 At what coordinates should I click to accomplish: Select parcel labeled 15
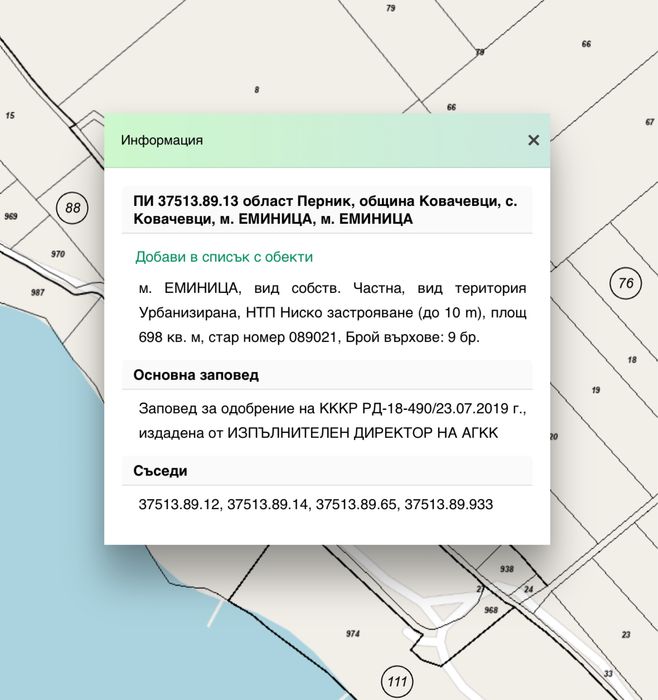(x=10, y=115)
